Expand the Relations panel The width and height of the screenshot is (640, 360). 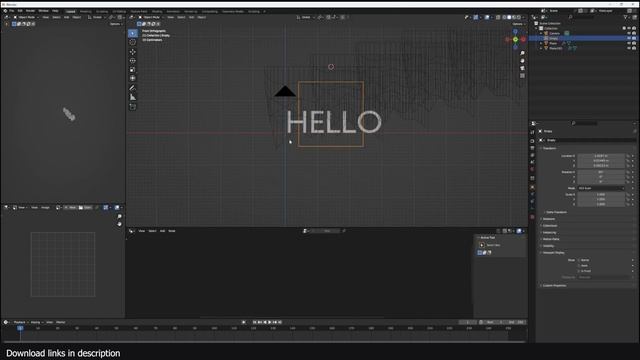click(548, 219)
